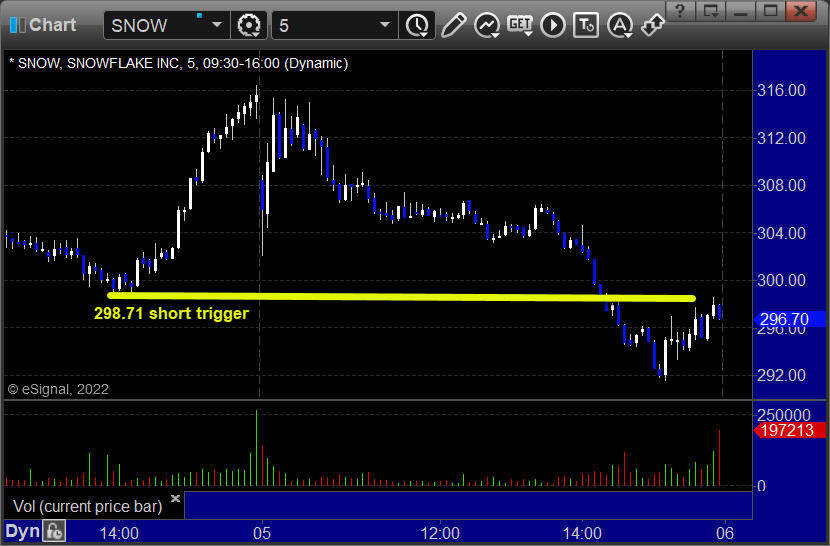Remove the volume study via x
830x546 pixels.
click(176, 498)
